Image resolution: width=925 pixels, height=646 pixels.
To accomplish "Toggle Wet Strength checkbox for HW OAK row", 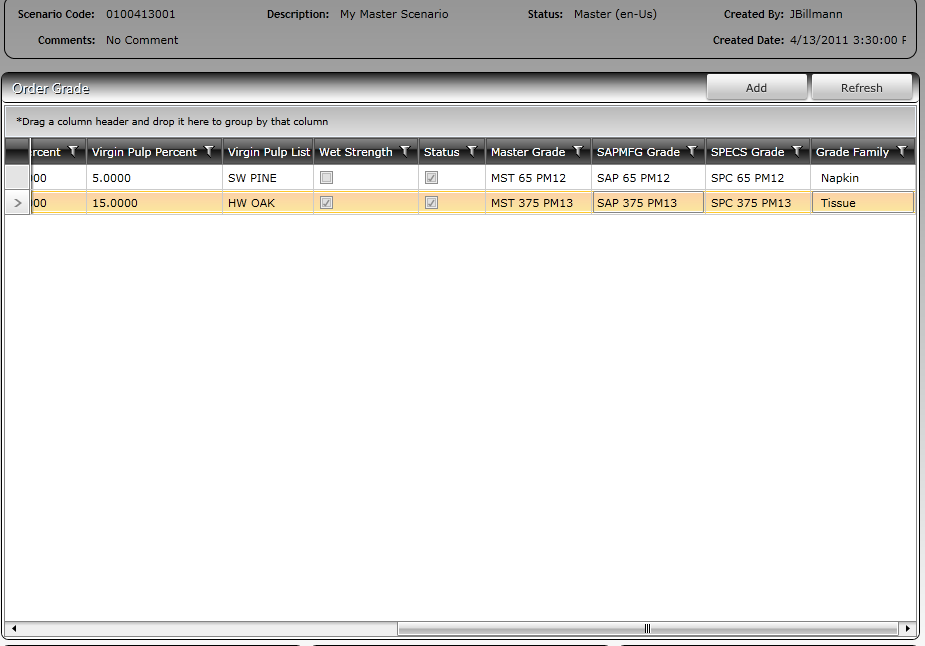I will tap(326, 202).
